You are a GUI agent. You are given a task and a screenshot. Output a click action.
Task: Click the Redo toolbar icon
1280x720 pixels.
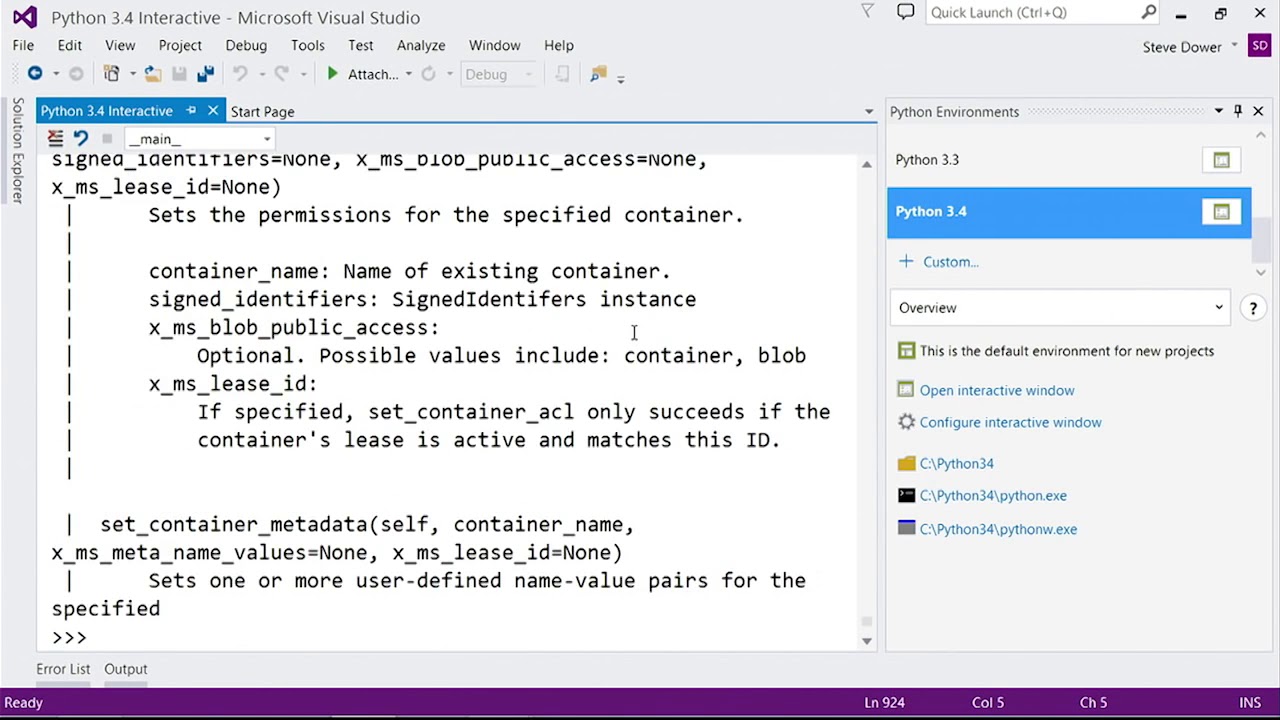(x=281, y=73)
